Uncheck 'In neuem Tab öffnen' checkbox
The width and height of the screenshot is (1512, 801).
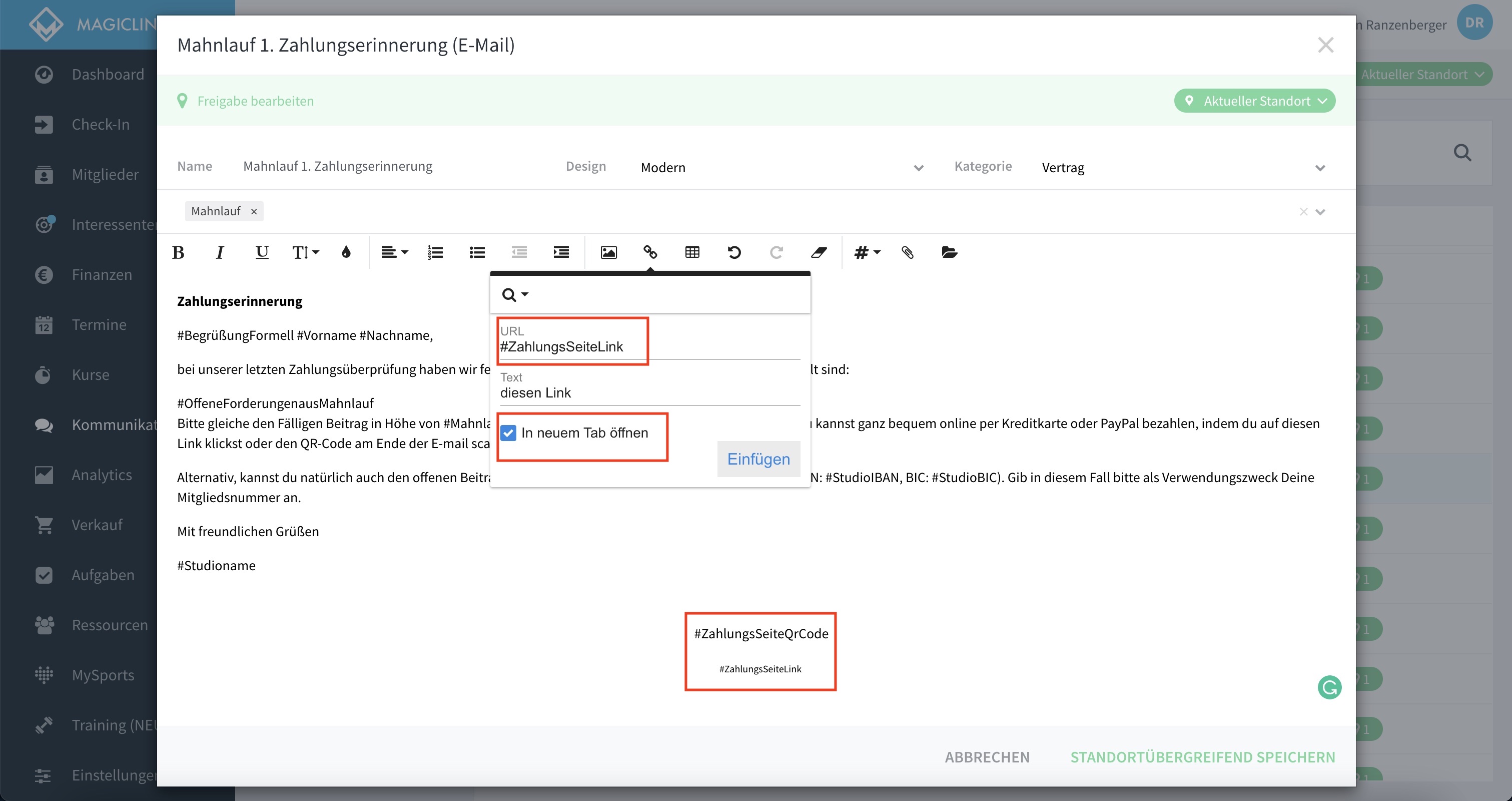pyautogui.click(x=508, y=434)
